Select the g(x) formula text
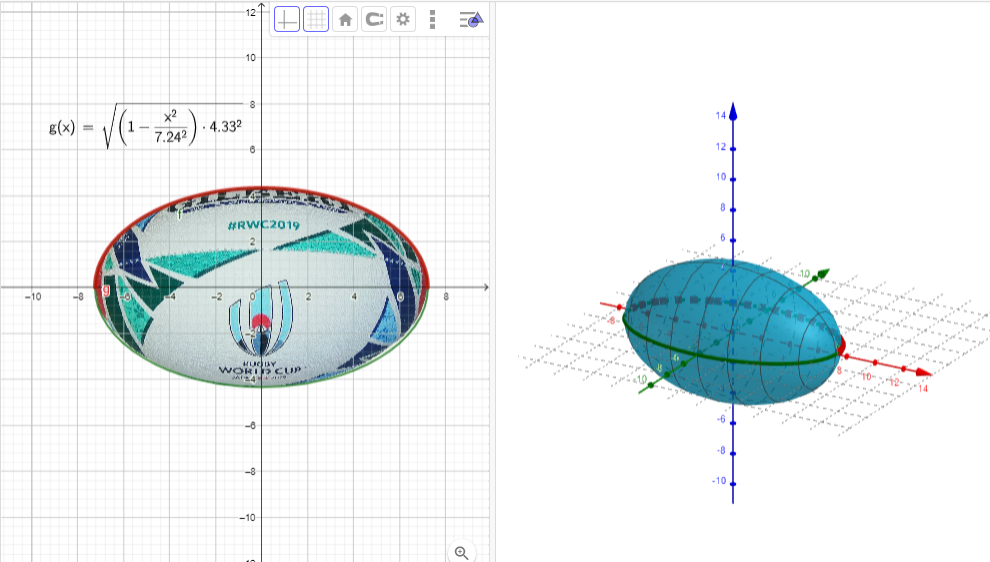990x562 pixels. pos(145,126)
